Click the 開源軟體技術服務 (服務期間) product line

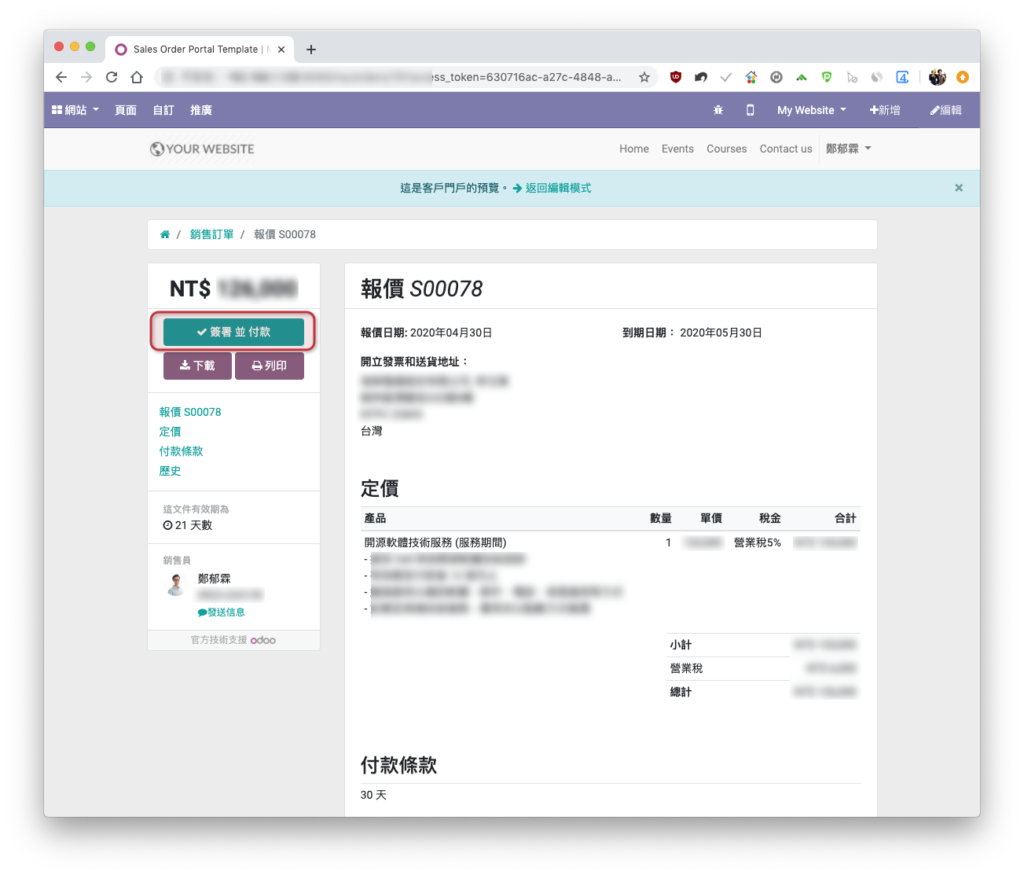(435, 543)
